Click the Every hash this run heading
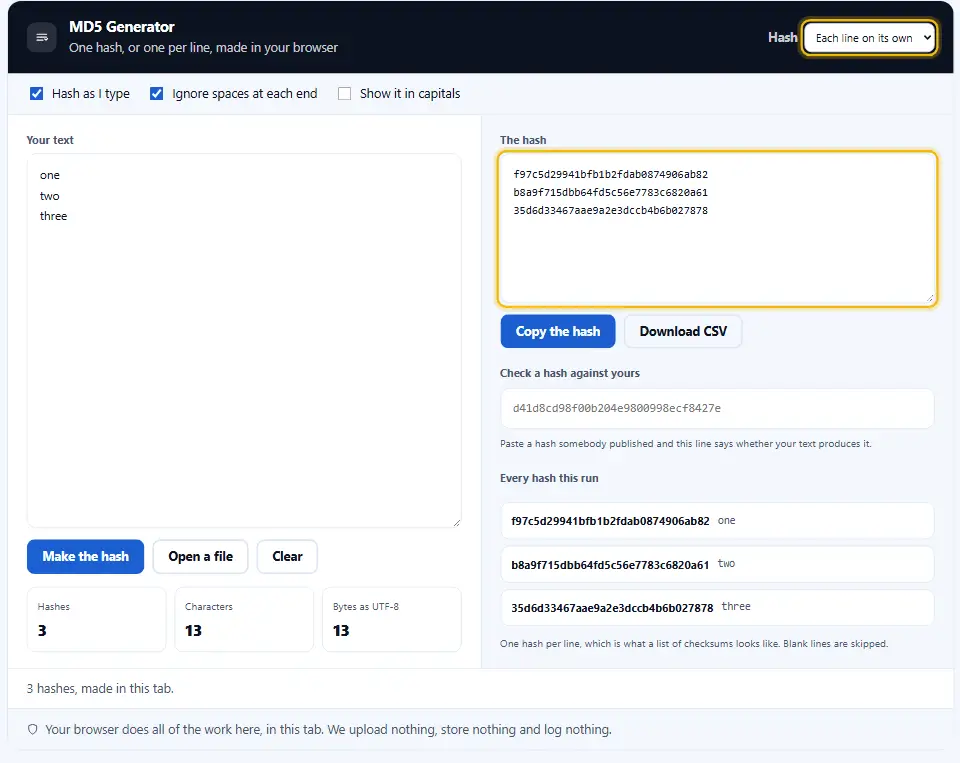Viewport: 960px width, 763px height. tap(549, 478)
